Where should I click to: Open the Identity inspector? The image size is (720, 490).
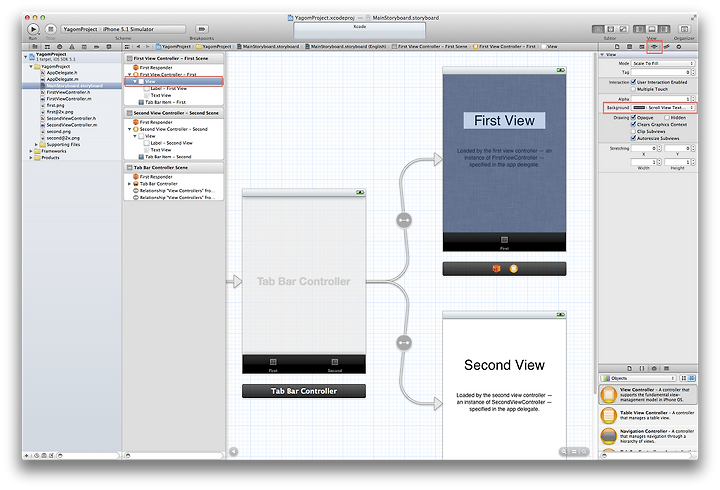click(642, 46)
